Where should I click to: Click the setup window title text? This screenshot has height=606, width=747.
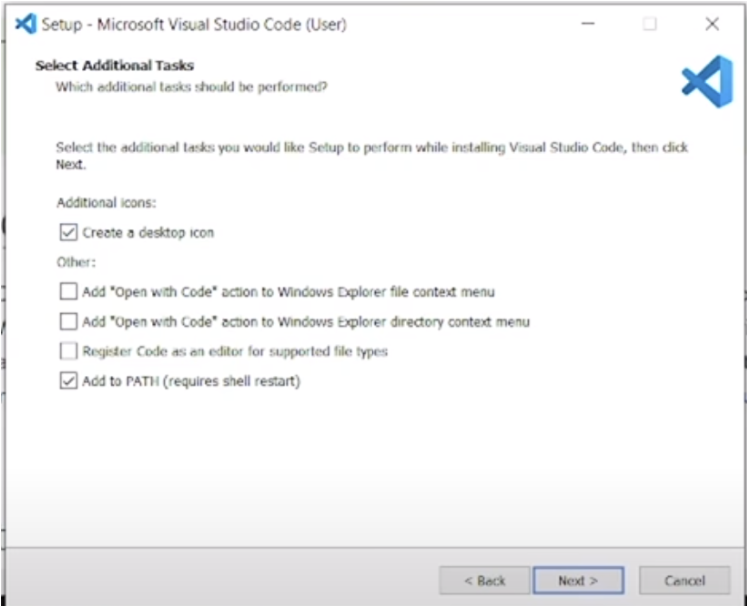click(x=194, y=24)
